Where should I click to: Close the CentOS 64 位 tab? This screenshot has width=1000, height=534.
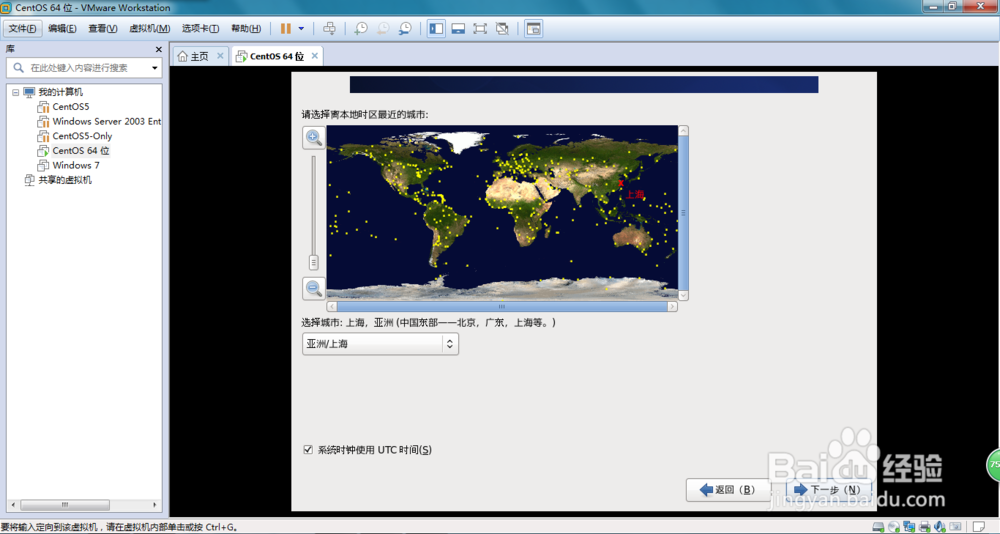pos(314,56)
